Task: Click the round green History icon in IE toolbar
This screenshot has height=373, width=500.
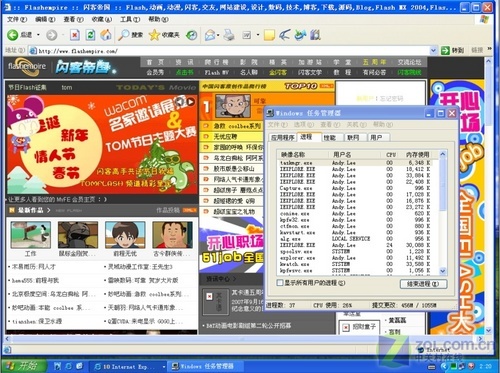Action: pos(191,35)
